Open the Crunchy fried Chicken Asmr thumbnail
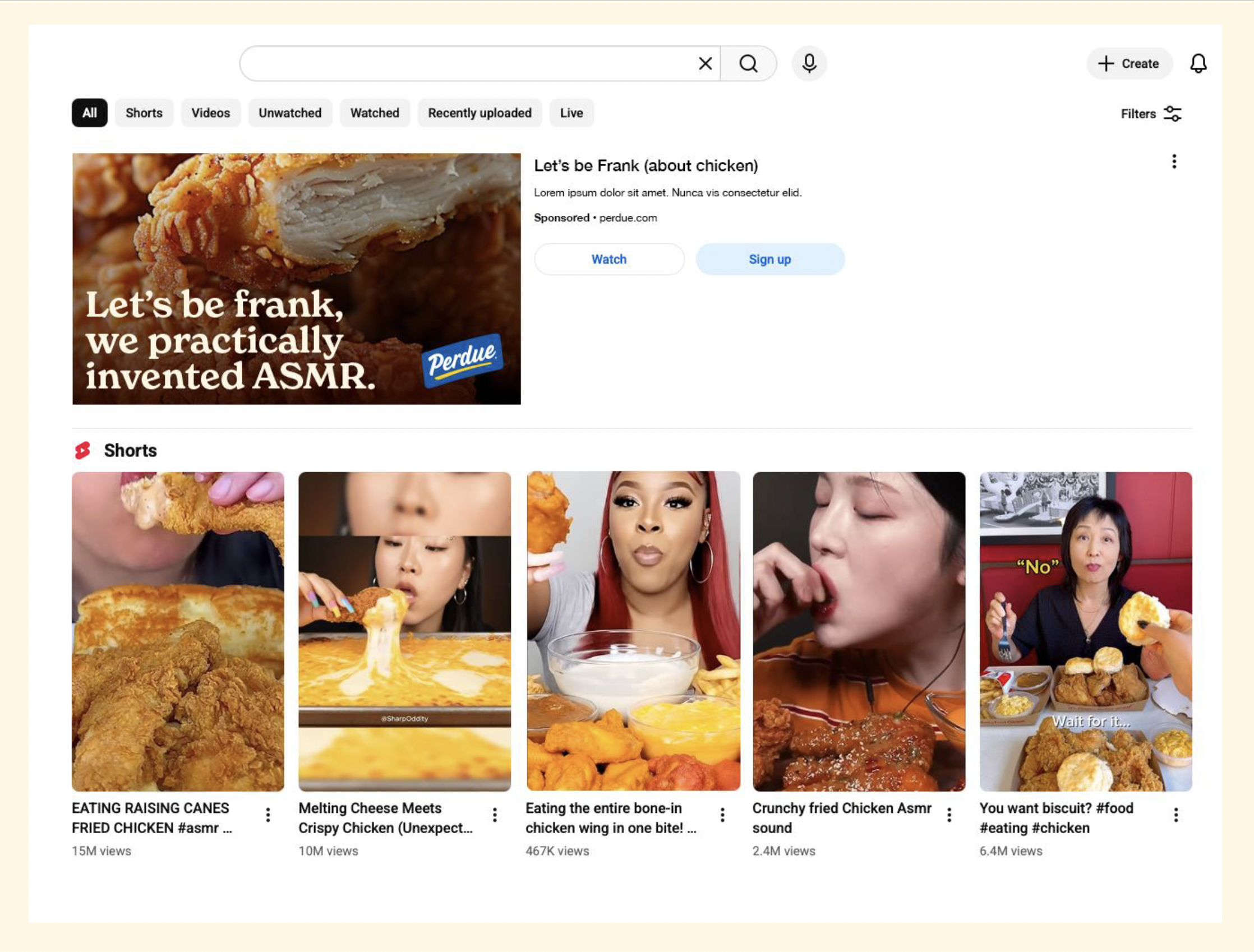Image resolution: width=1254 pixels, height=952 pixels. [859, 631]
